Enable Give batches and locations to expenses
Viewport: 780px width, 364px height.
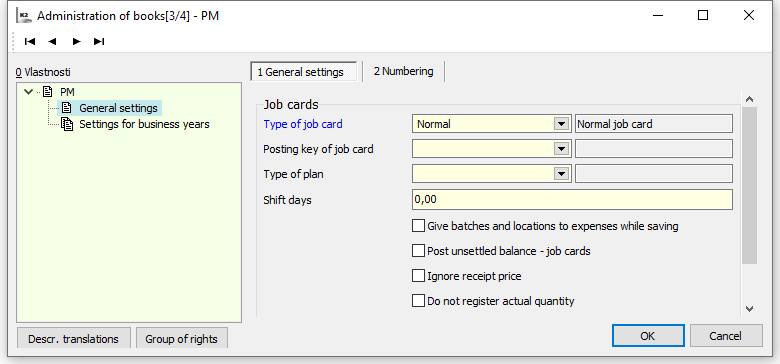[x=418, y=226]
